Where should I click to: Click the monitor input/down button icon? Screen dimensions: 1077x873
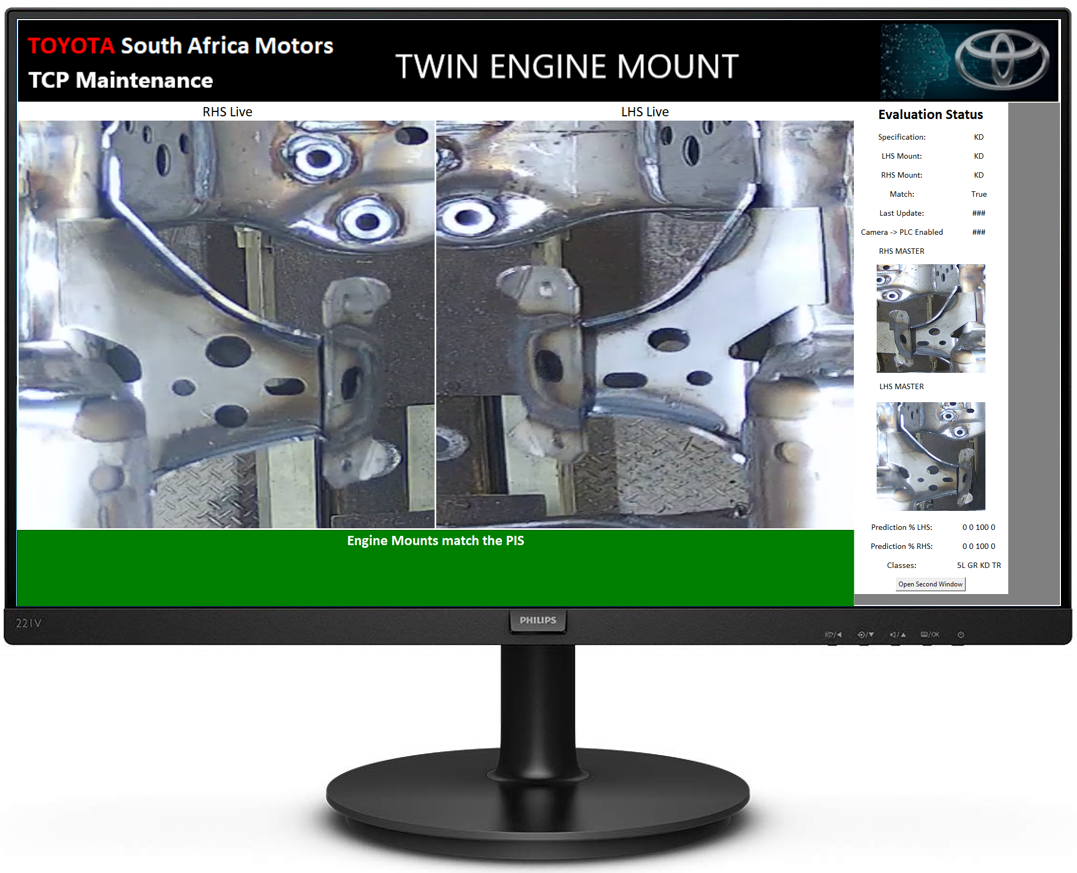[x=865, y=635]
